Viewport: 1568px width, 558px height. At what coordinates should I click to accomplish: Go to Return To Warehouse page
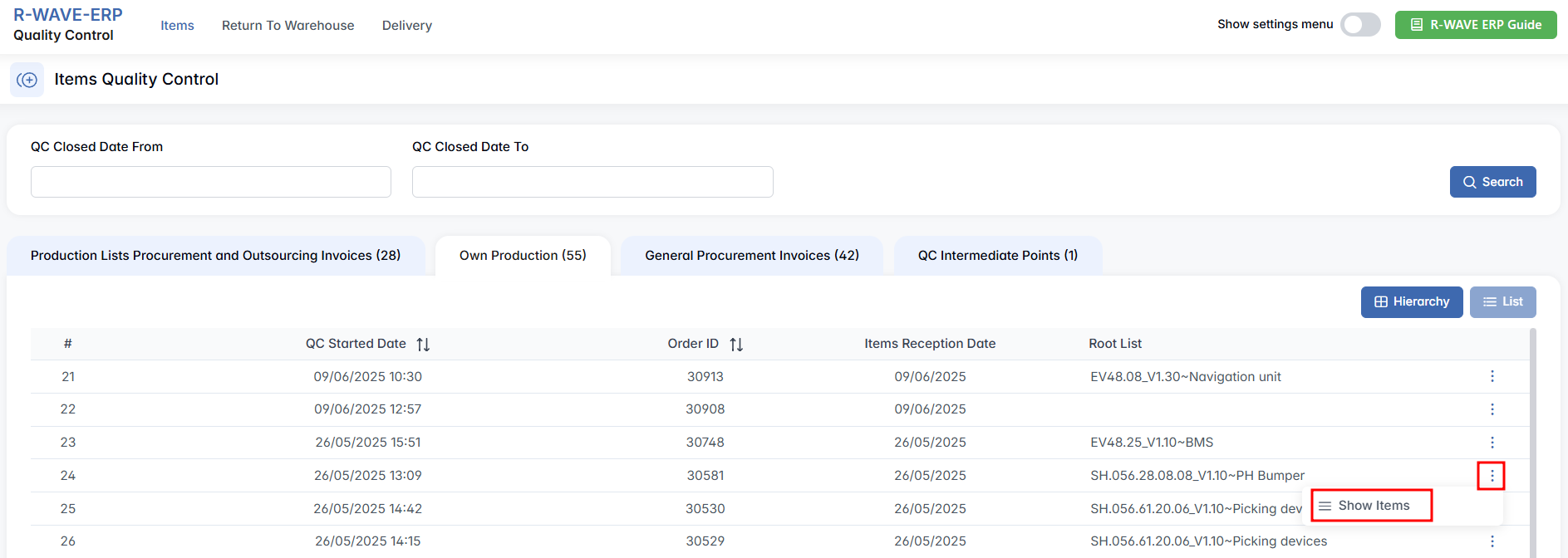click(x=288, y=26)
